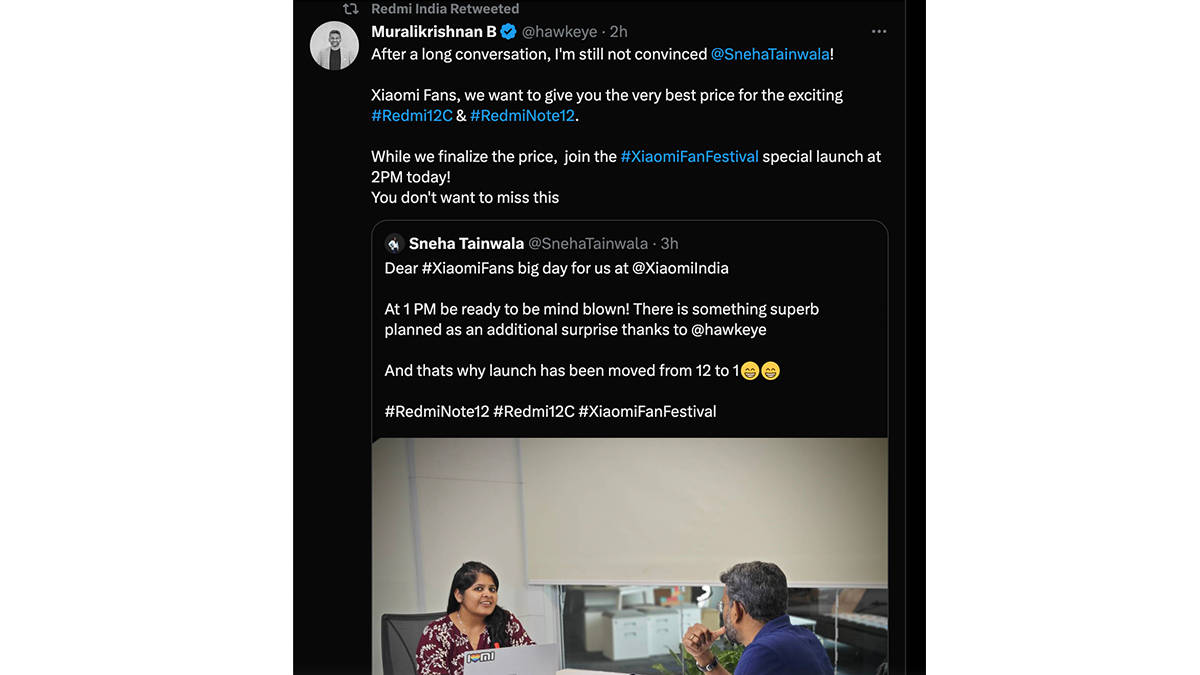Click the grinning emojis in quoted tweet
This screenshot has height=675, width=1200.
pyautogui.click(x=760, y=371)
